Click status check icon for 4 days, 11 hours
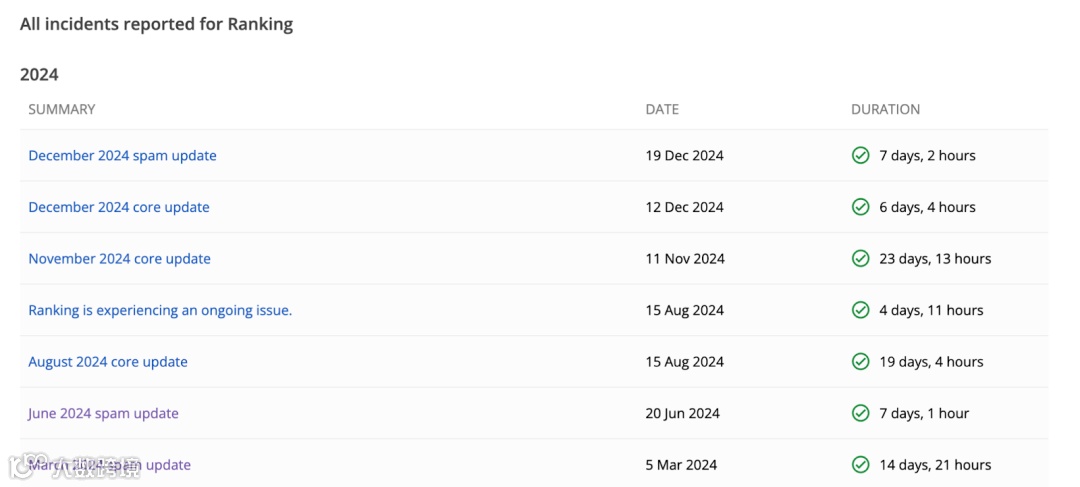 tap(860, 310)
